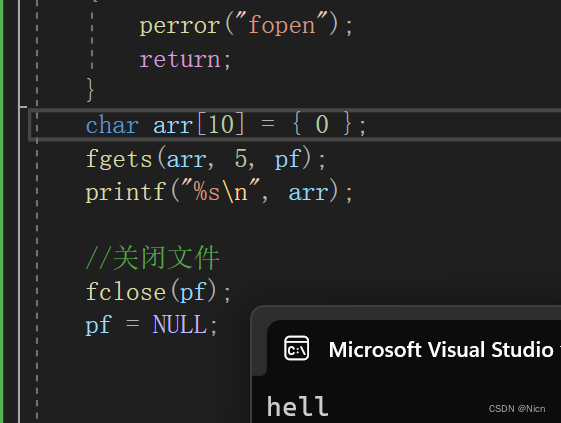Viewport: 561px width, 423px height.
Task: Click the char keyword on the highlighted line
Action: click(x=112, y=125)
